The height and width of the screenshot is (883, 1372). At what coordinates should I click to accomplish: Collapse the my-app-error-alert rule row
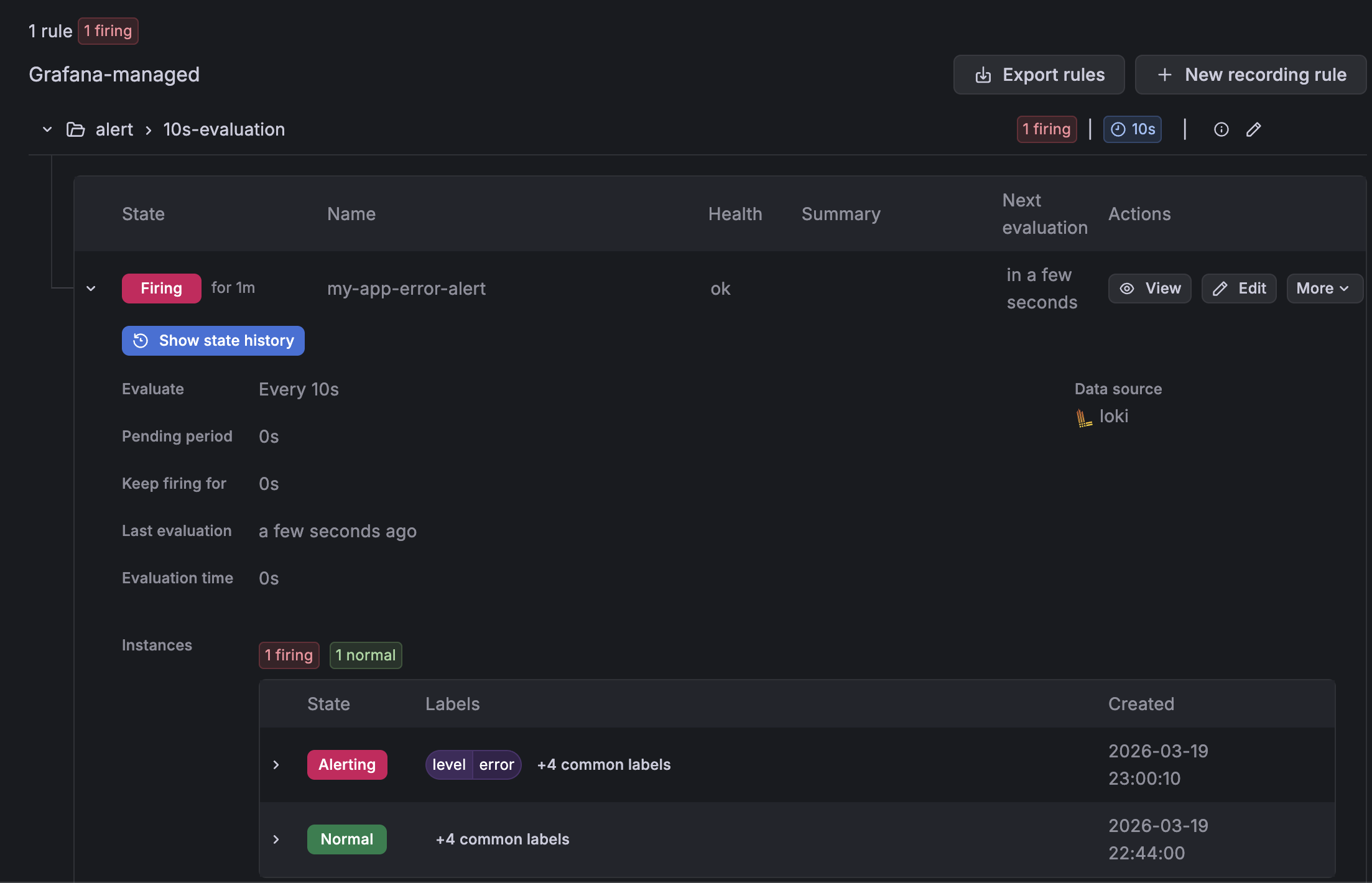point(91,289)
